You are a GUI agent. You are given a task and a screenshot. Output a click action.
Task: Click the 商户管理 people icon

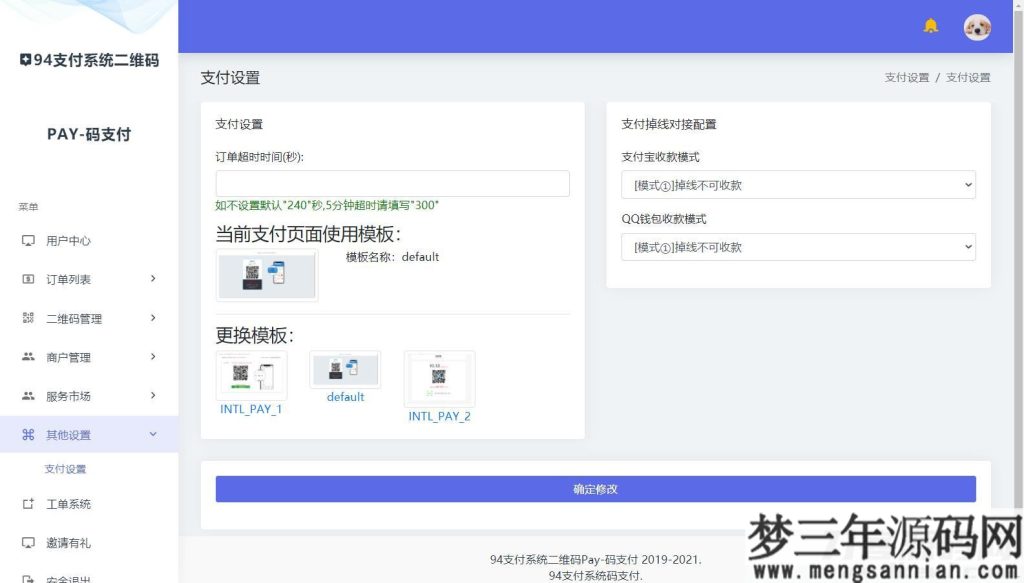pos(30,356)
